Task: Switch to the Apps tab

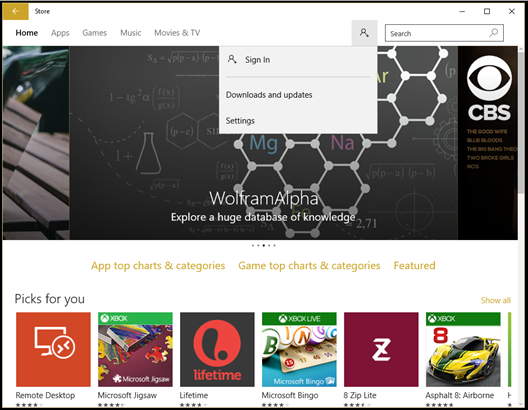Action: (60, 33)
